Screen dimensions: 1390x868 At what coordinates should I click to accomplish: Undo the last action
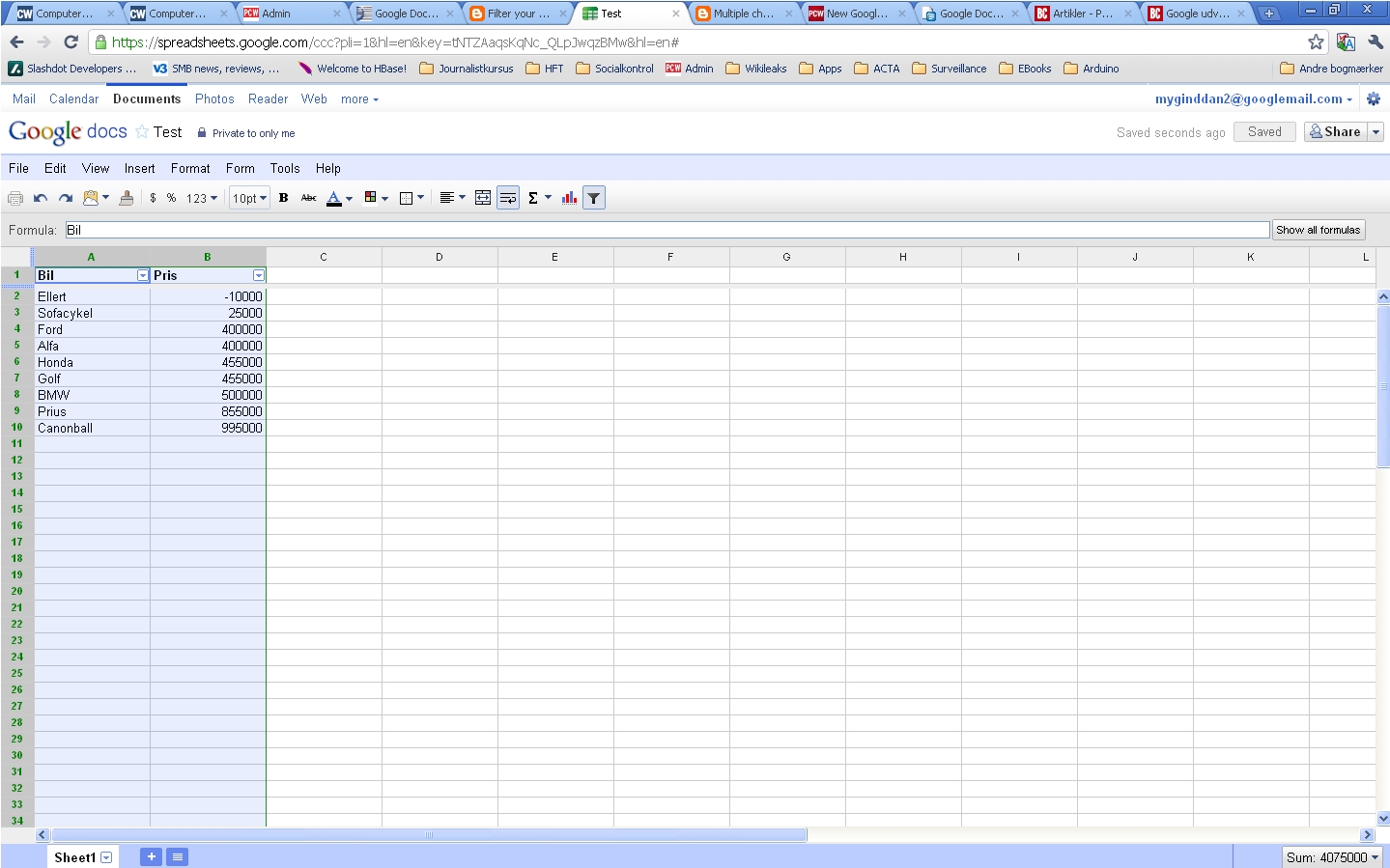(x=41, y=198)
